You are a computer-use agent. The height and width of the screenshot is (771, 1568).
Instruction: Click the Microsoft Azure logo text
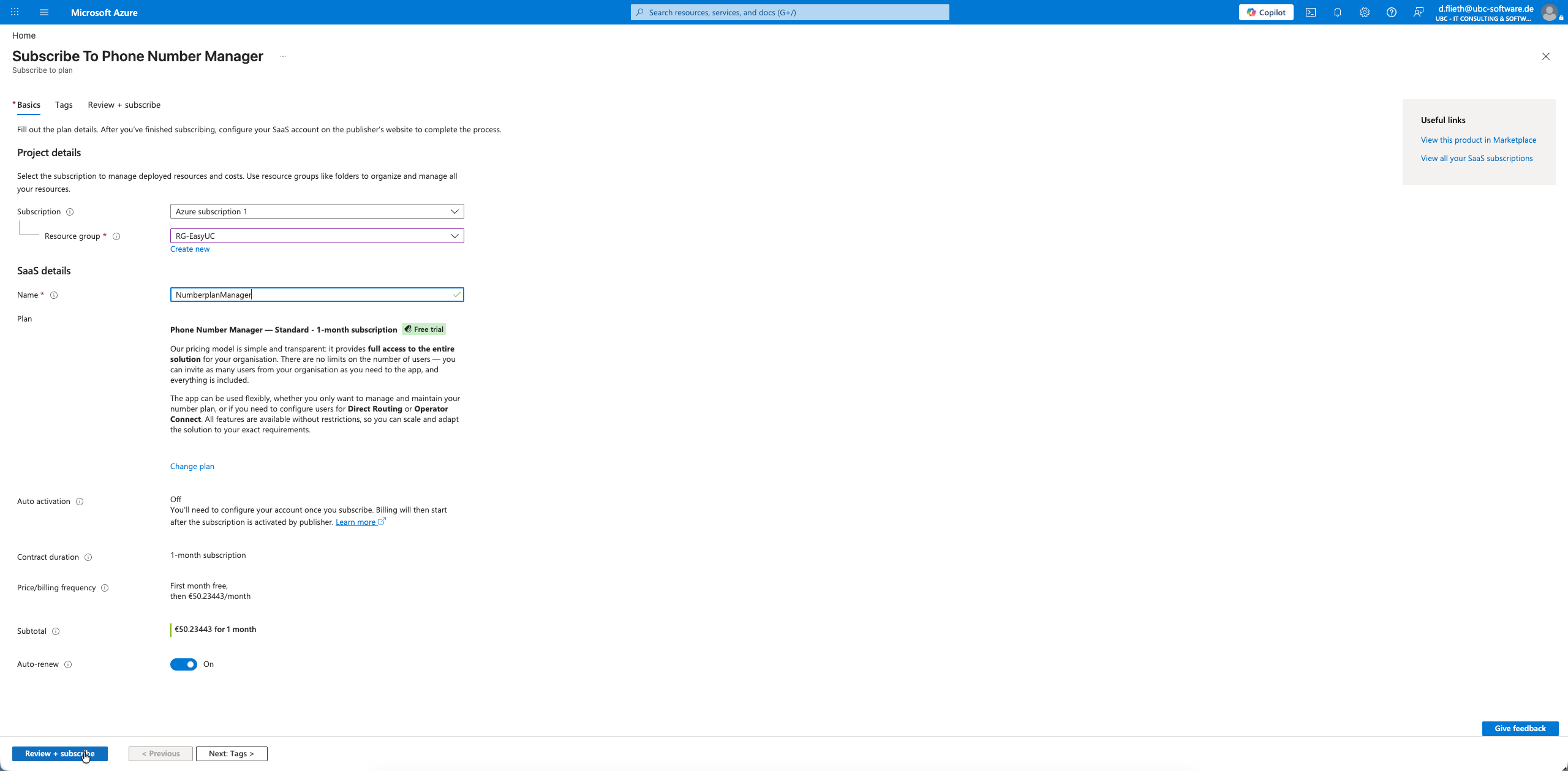point(104,12)
